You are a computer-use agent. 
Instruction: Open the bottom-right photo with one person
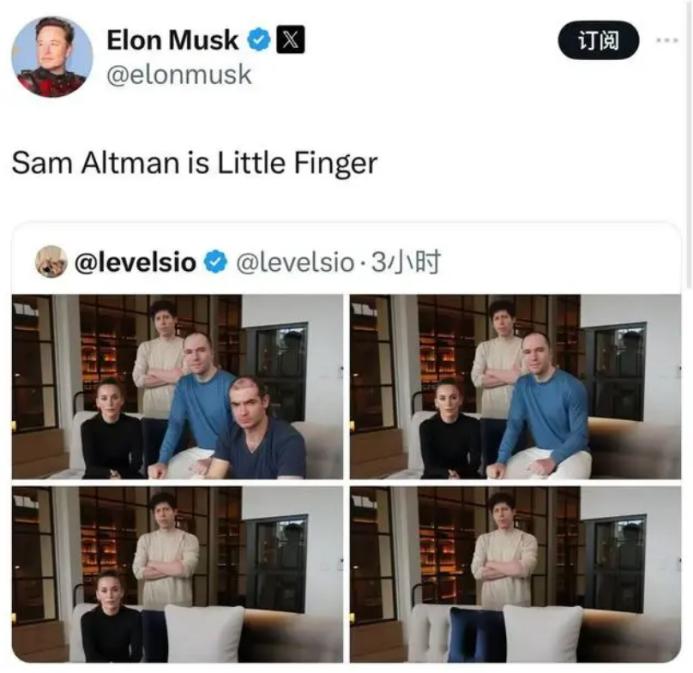click(514, 574)
